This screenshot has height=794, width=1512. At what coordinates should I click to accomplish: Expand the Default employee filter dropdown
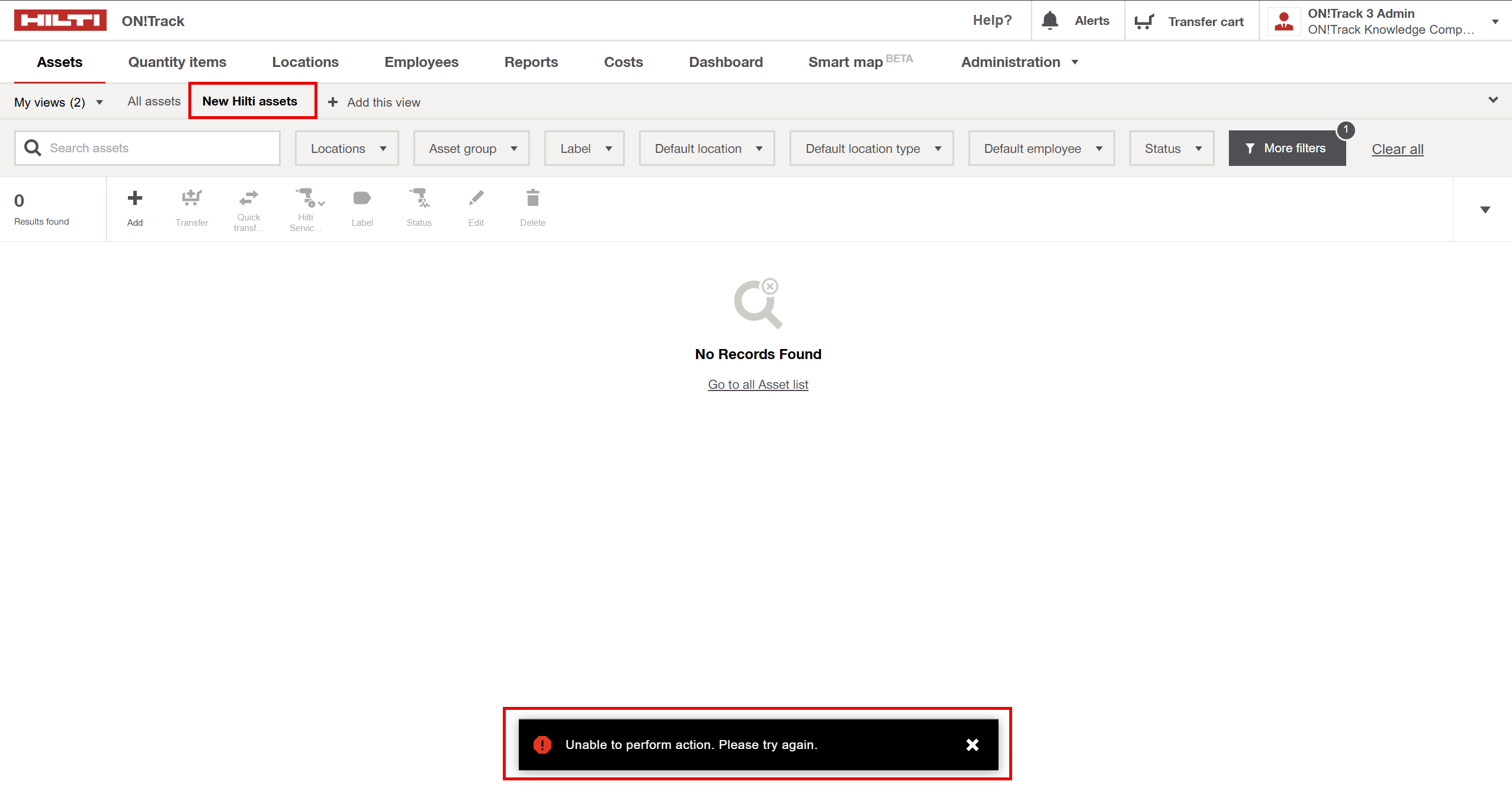click(1042, 149)
